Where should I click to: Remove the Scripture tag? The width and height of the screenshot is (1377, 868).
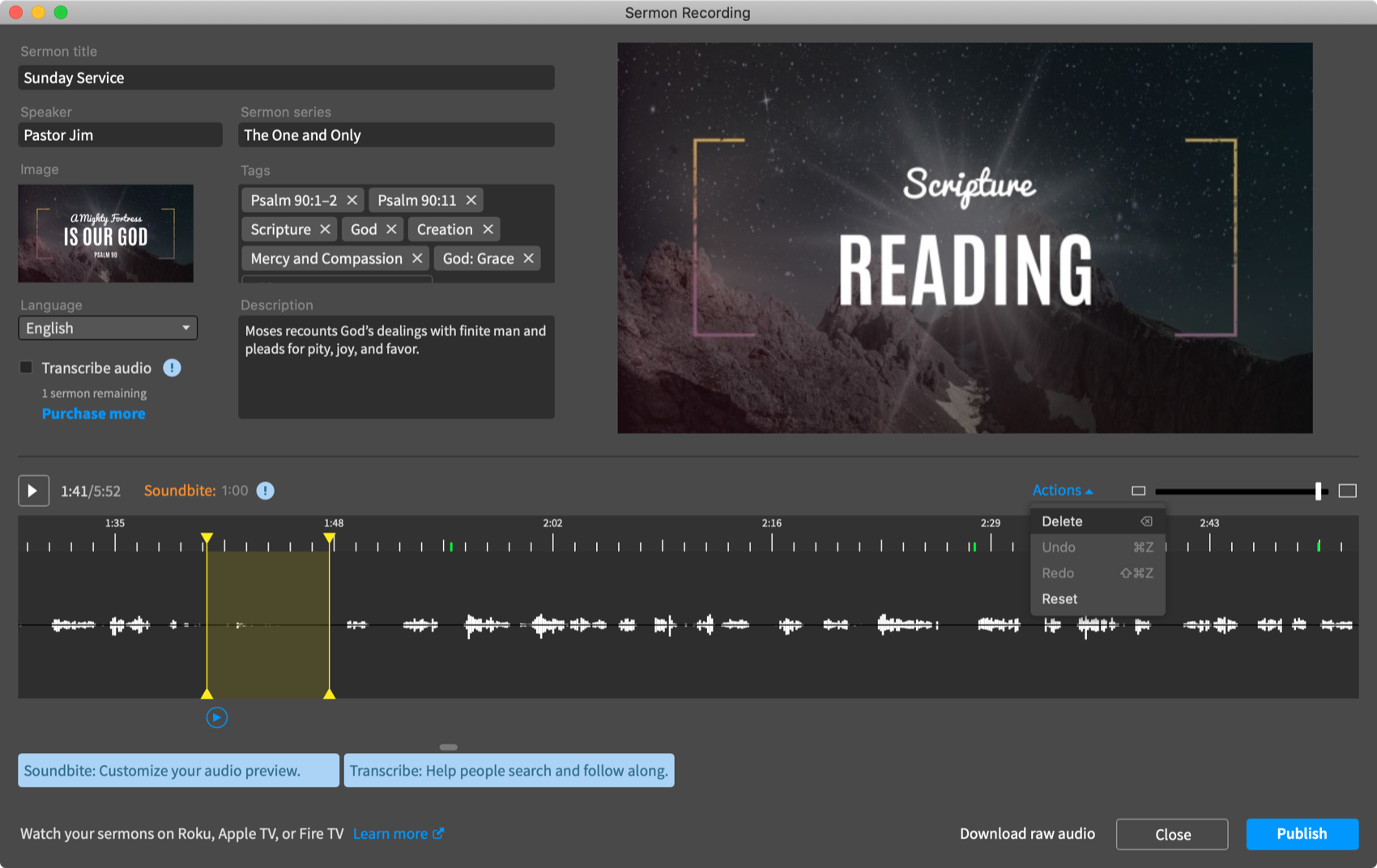325,229
